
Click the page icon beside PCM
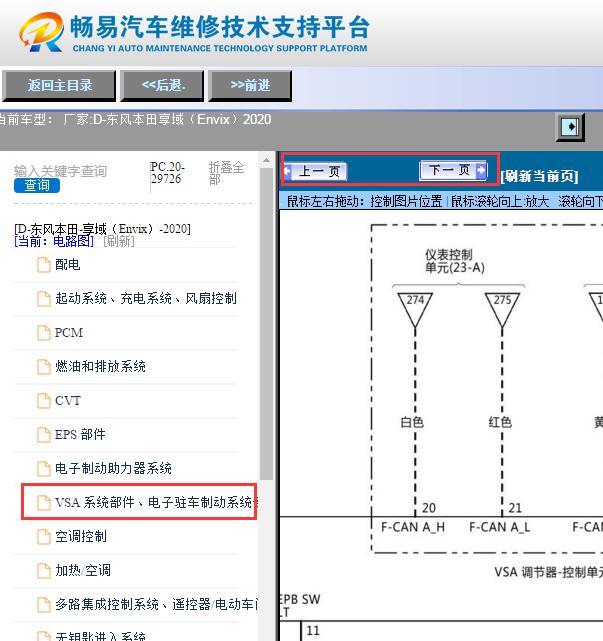[44, 333]
